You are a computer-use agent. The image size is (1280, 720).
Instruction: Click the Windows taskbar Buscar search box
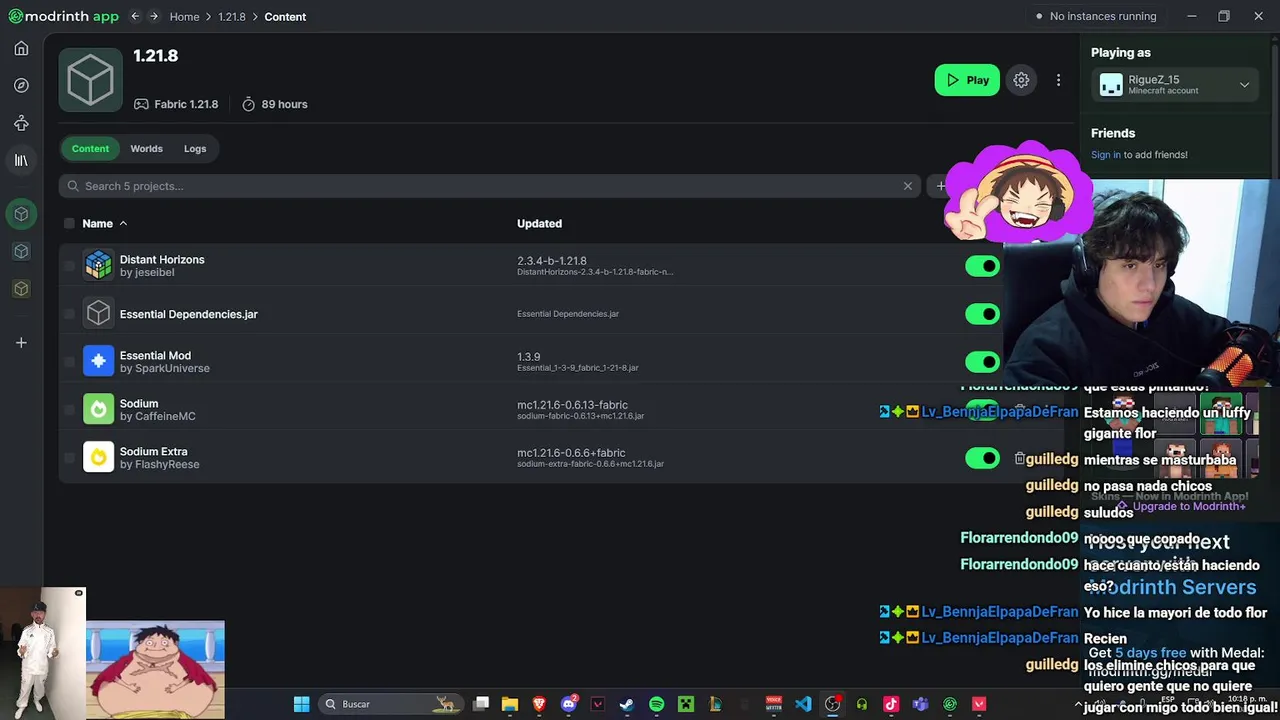(389, 704)
